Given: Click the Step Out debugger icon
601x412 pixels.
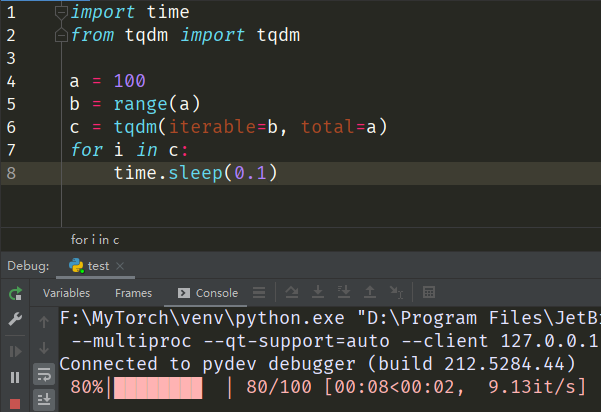Looking at the screenshot, I should coord(369,293).
